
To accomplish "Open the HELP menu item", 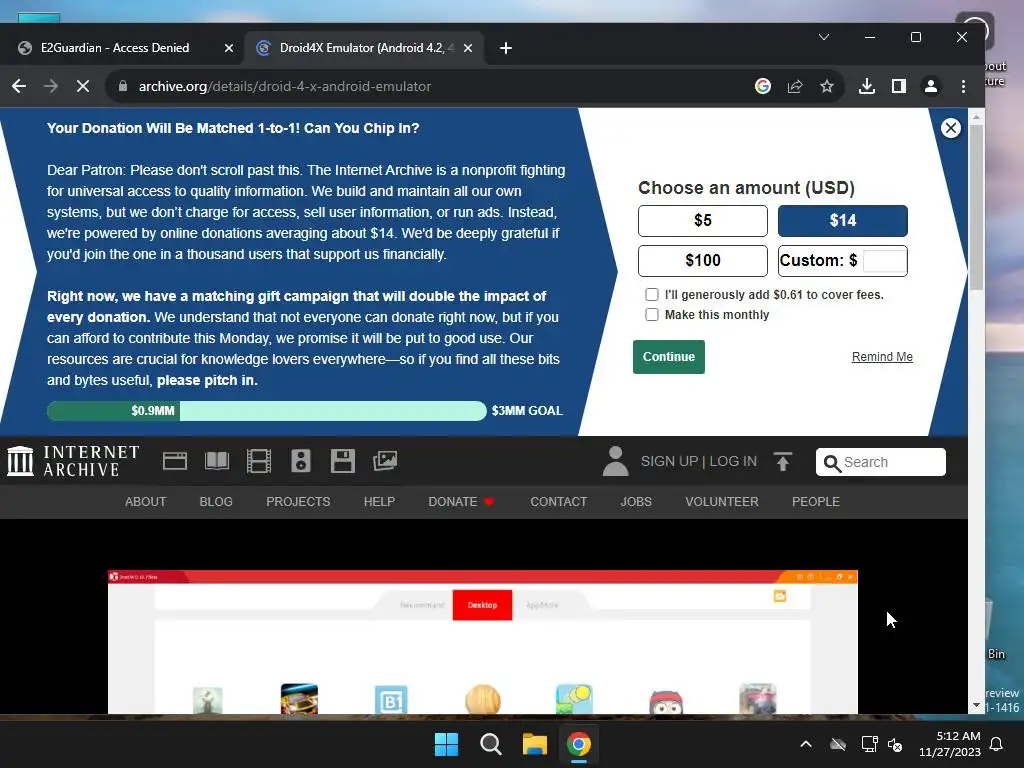I will tap(379, 502).
